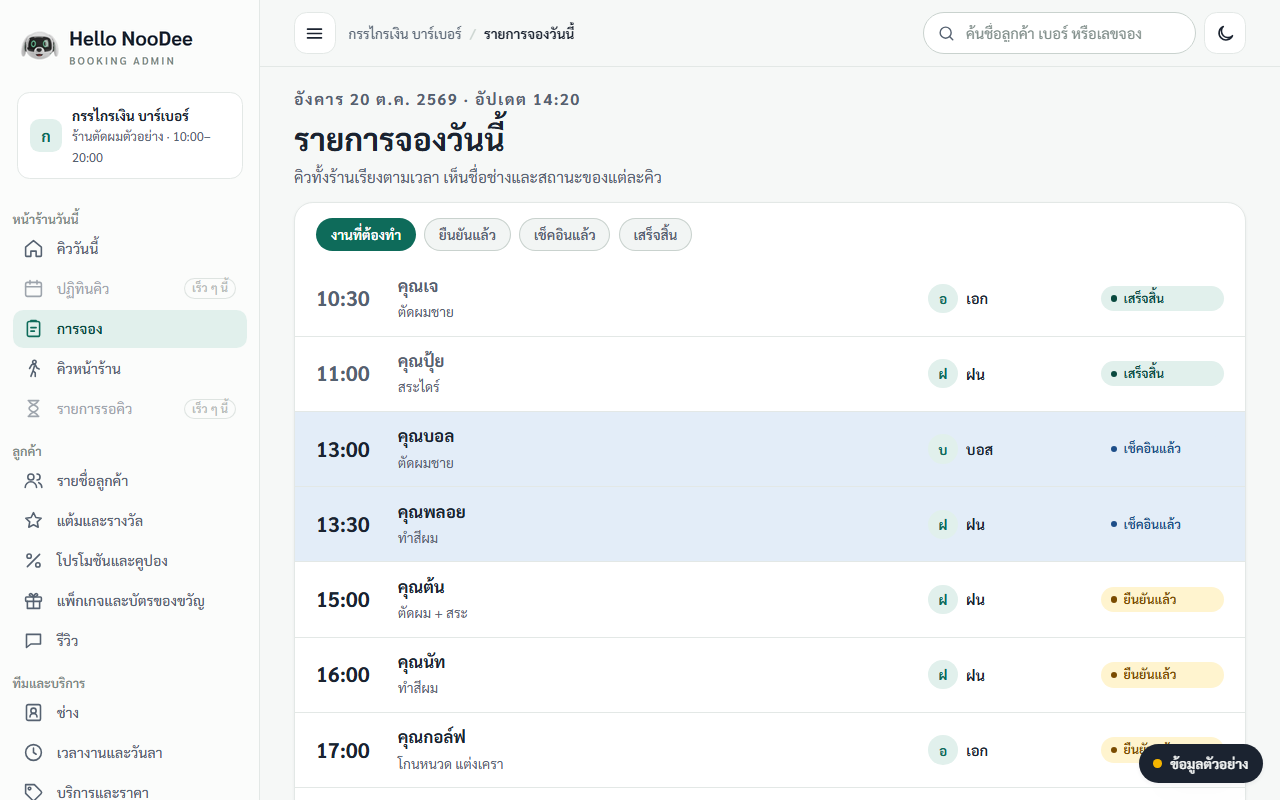Open เวลางานและวันลา clock icon
This screenshot has width=1280, height=800.
(x=33, y=753)
